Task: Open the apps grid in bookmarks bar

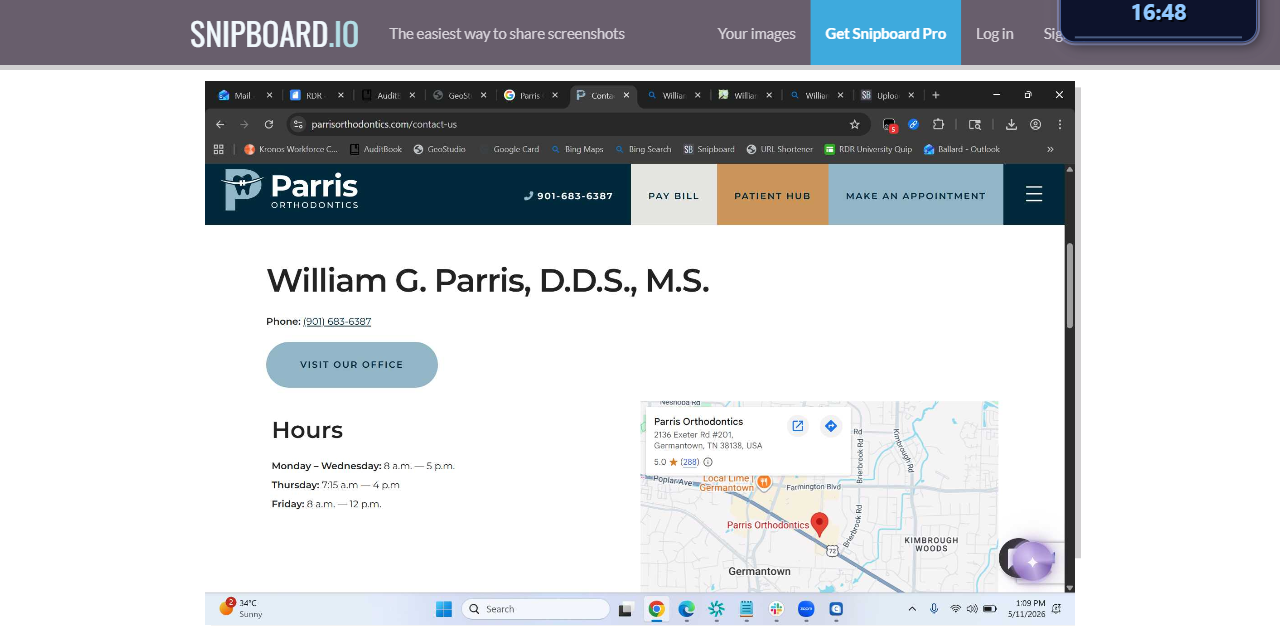Action: (x=219, y=149)
